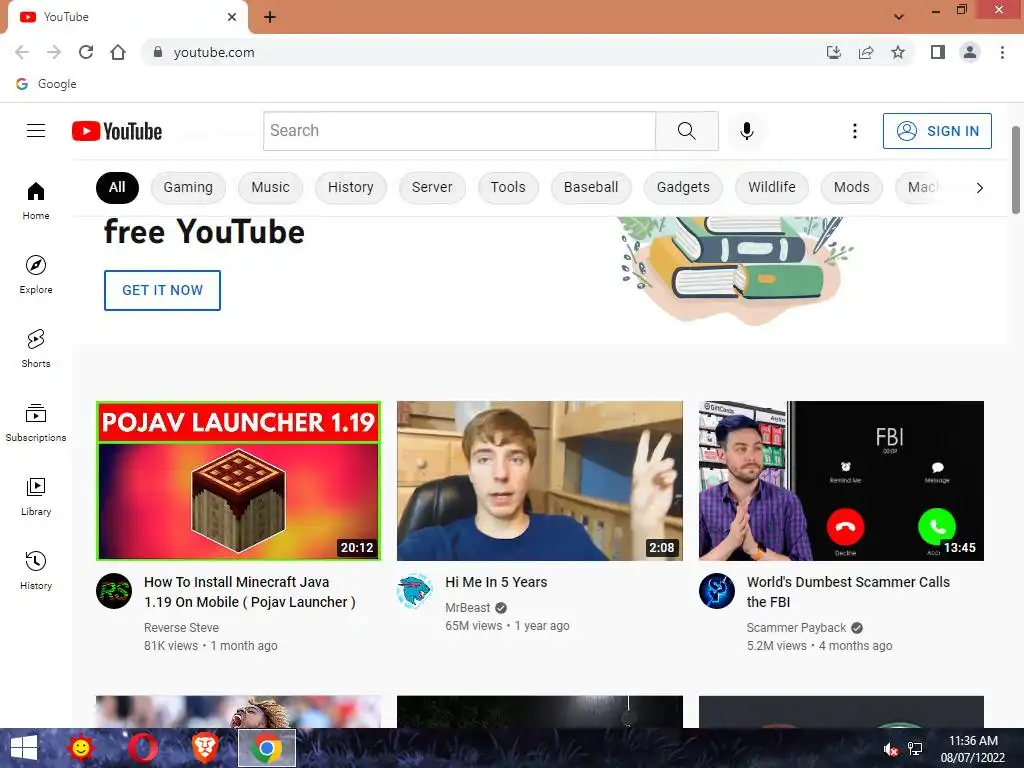
Task: Click the MrBeast channel avatar
Action: pyautogui.click(x=415, y=591)
